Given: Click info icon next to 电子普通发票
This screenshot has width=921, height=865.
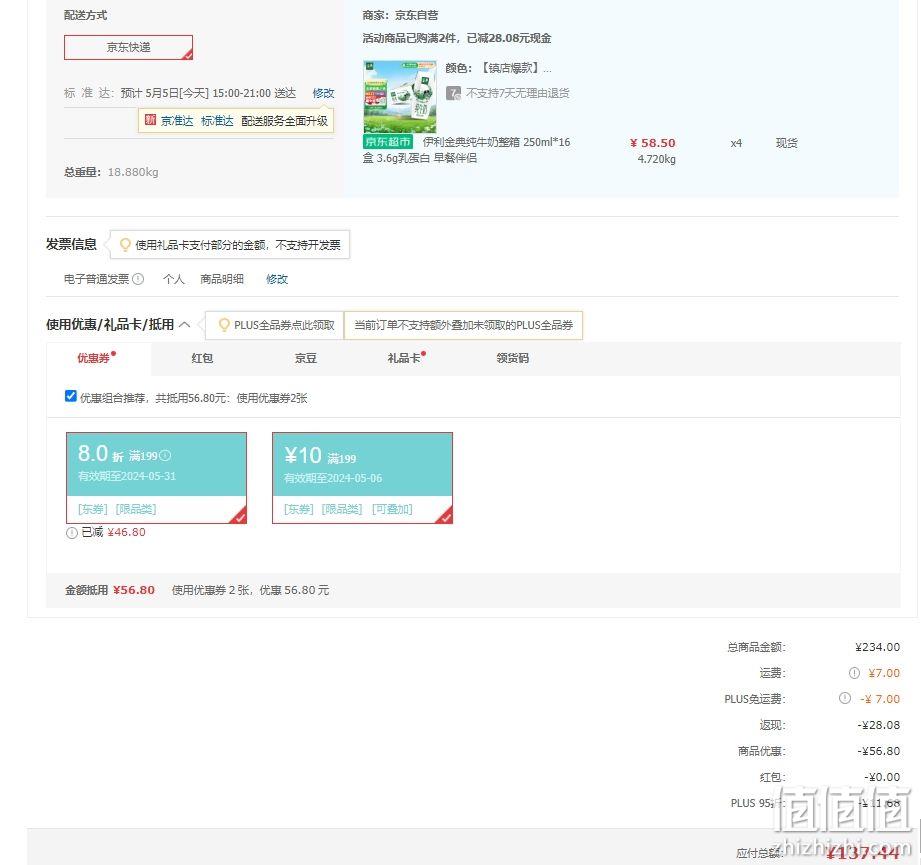Looking at the screenshot, I should tap(138, 279).
